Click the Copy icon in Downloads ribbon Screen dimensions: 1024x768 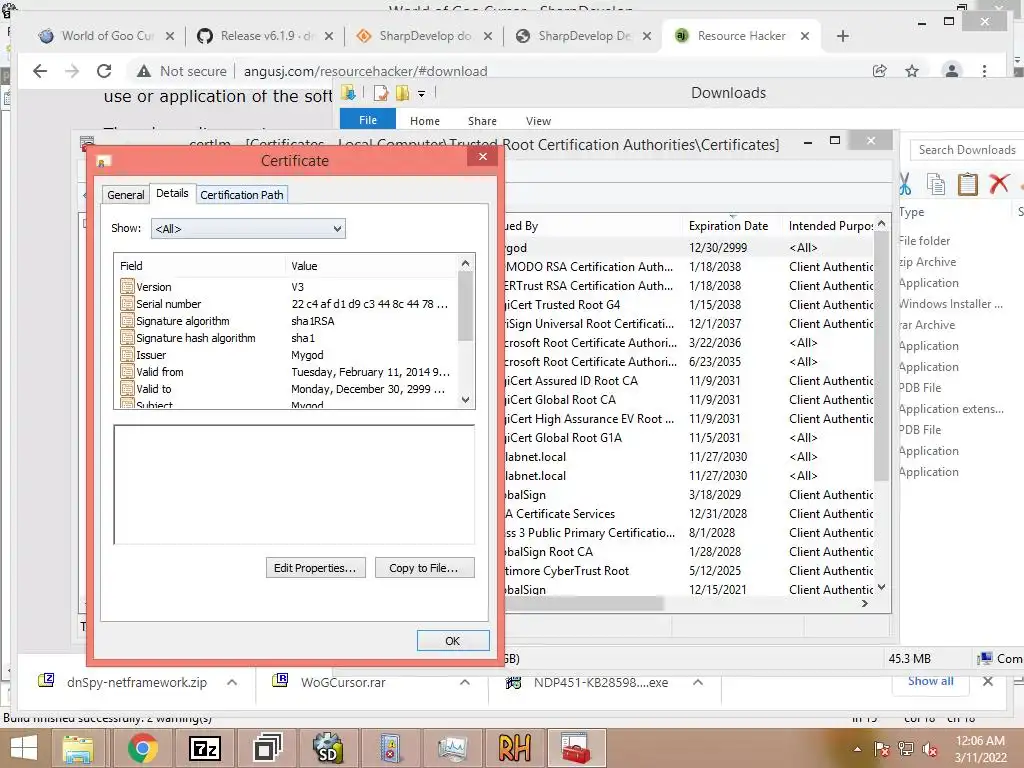(x=936, y=184)
